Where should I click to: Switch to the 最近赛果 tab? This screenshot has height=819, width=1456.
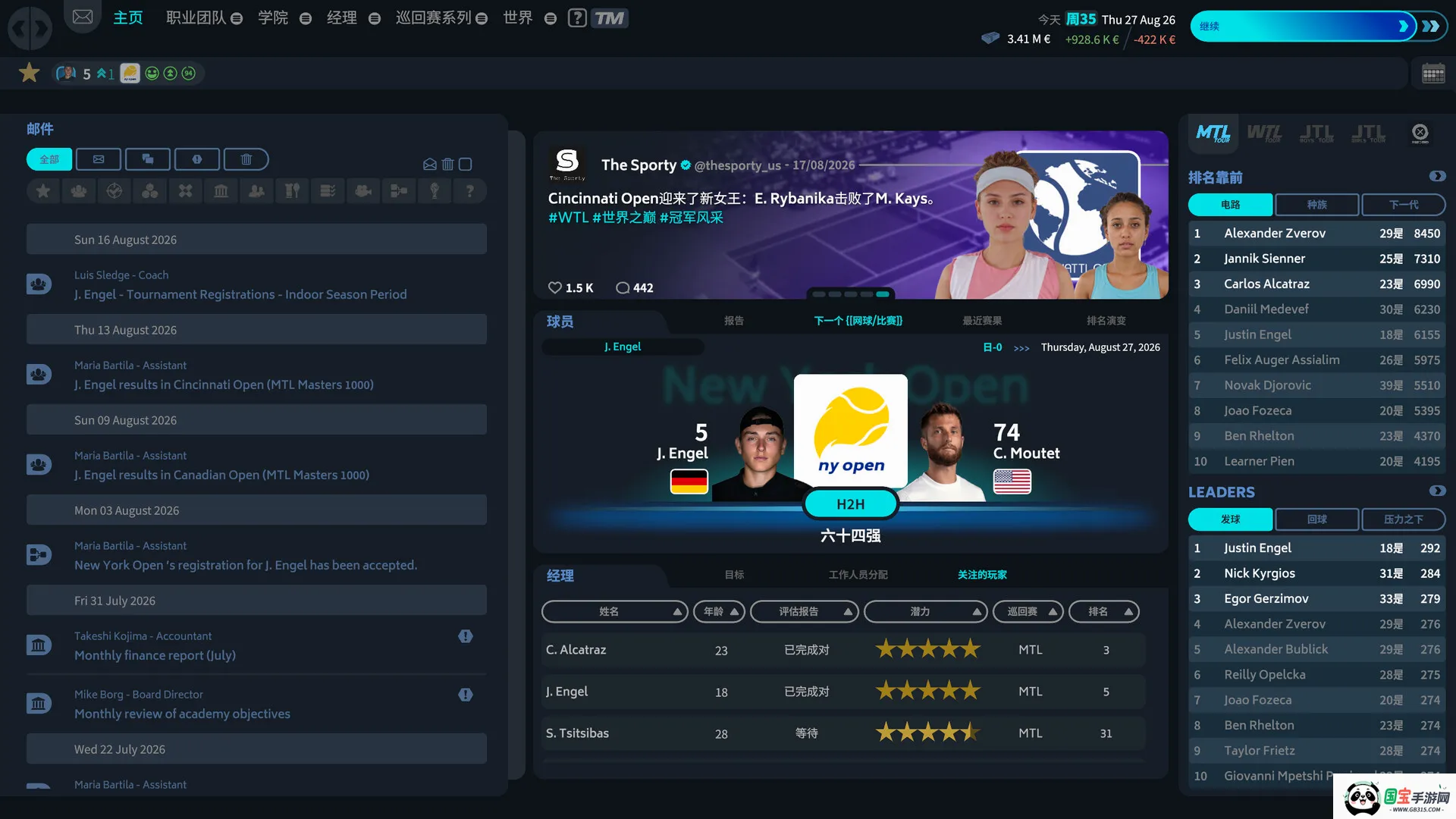click(x=982, y=321)
